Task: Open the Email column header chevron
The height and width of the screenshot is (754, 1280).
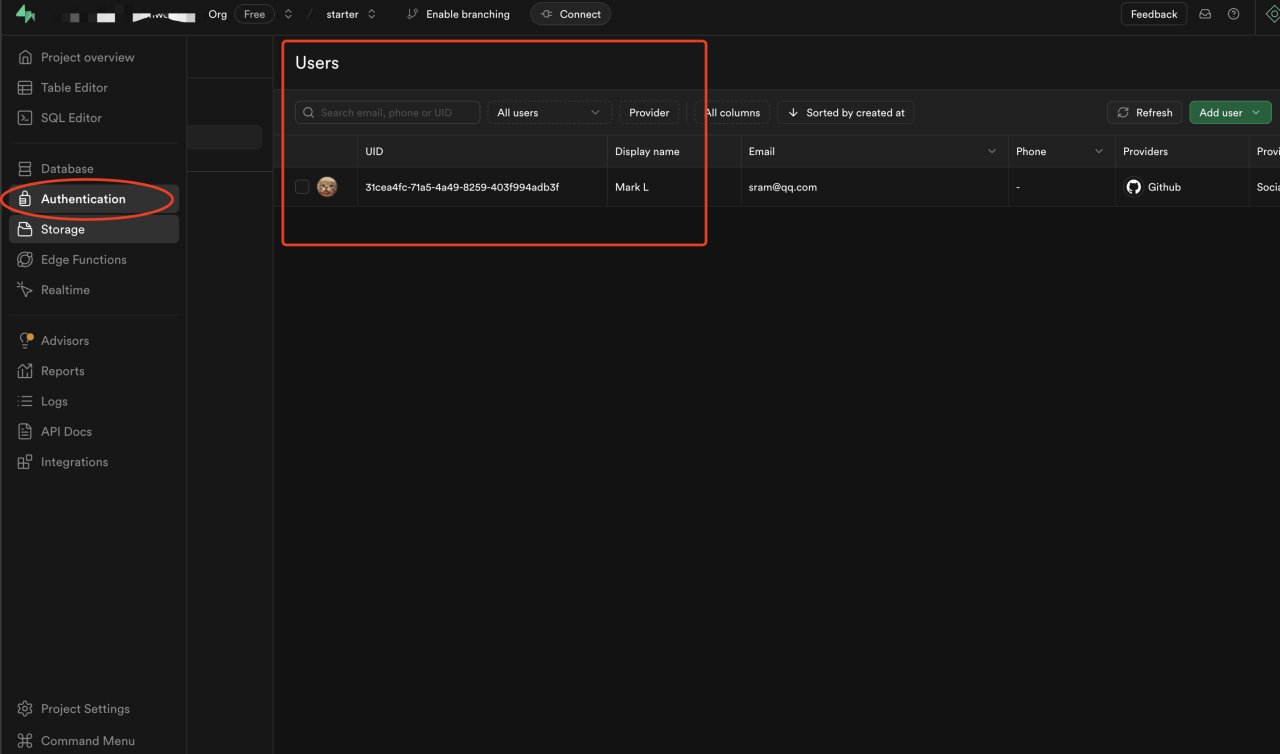Action: [992, 152]
